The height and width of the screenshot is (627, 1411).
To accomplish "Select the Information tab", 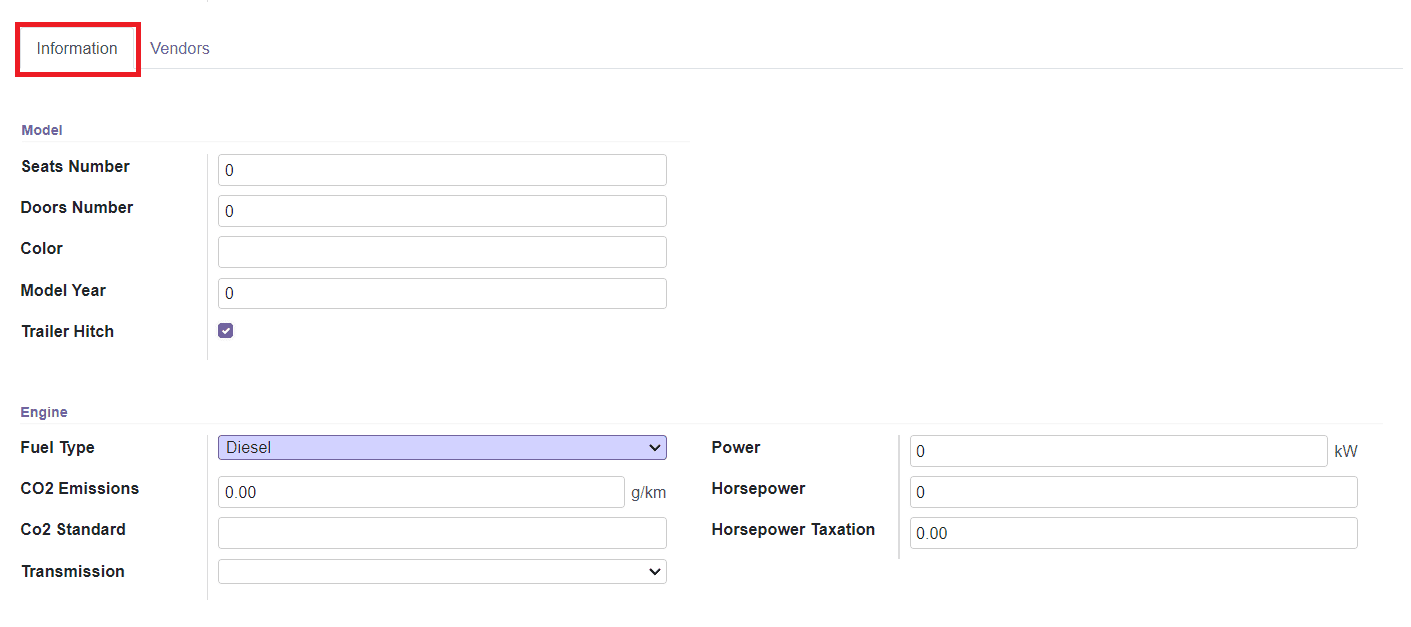I will tap(76, 48).
